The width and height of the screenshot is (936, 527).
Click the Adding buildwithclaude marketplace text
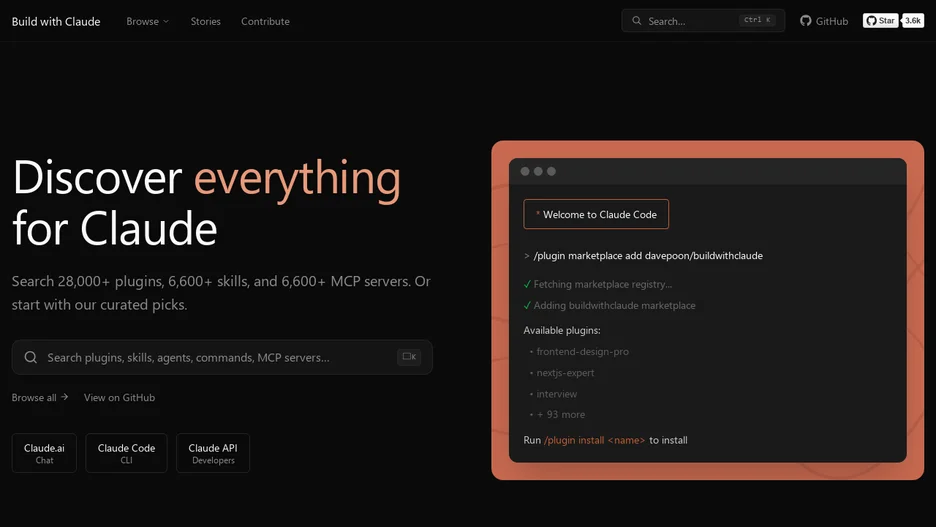point(614,306)
